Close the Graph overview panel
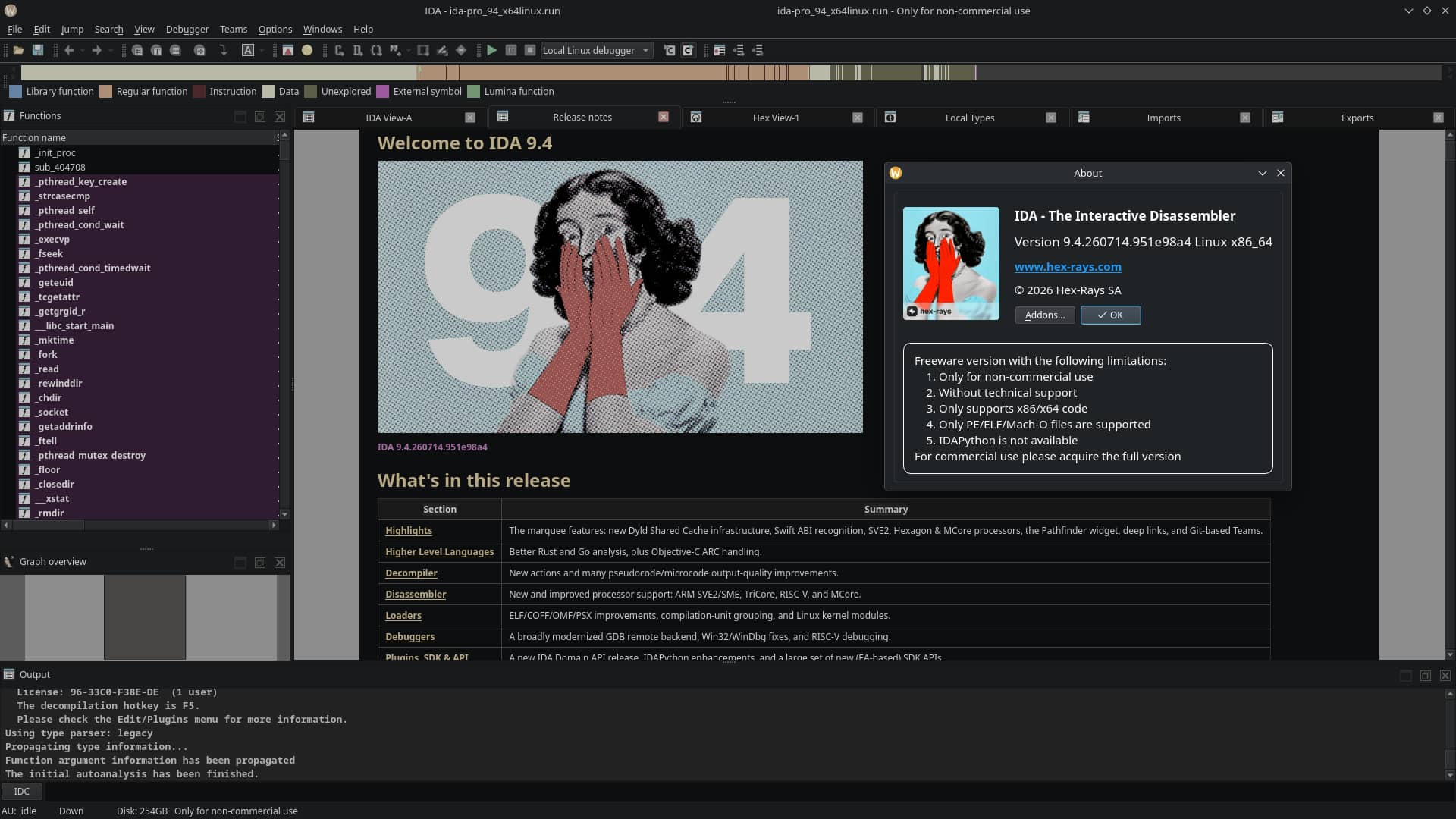Screen dimensions: 1456x819 280,562
